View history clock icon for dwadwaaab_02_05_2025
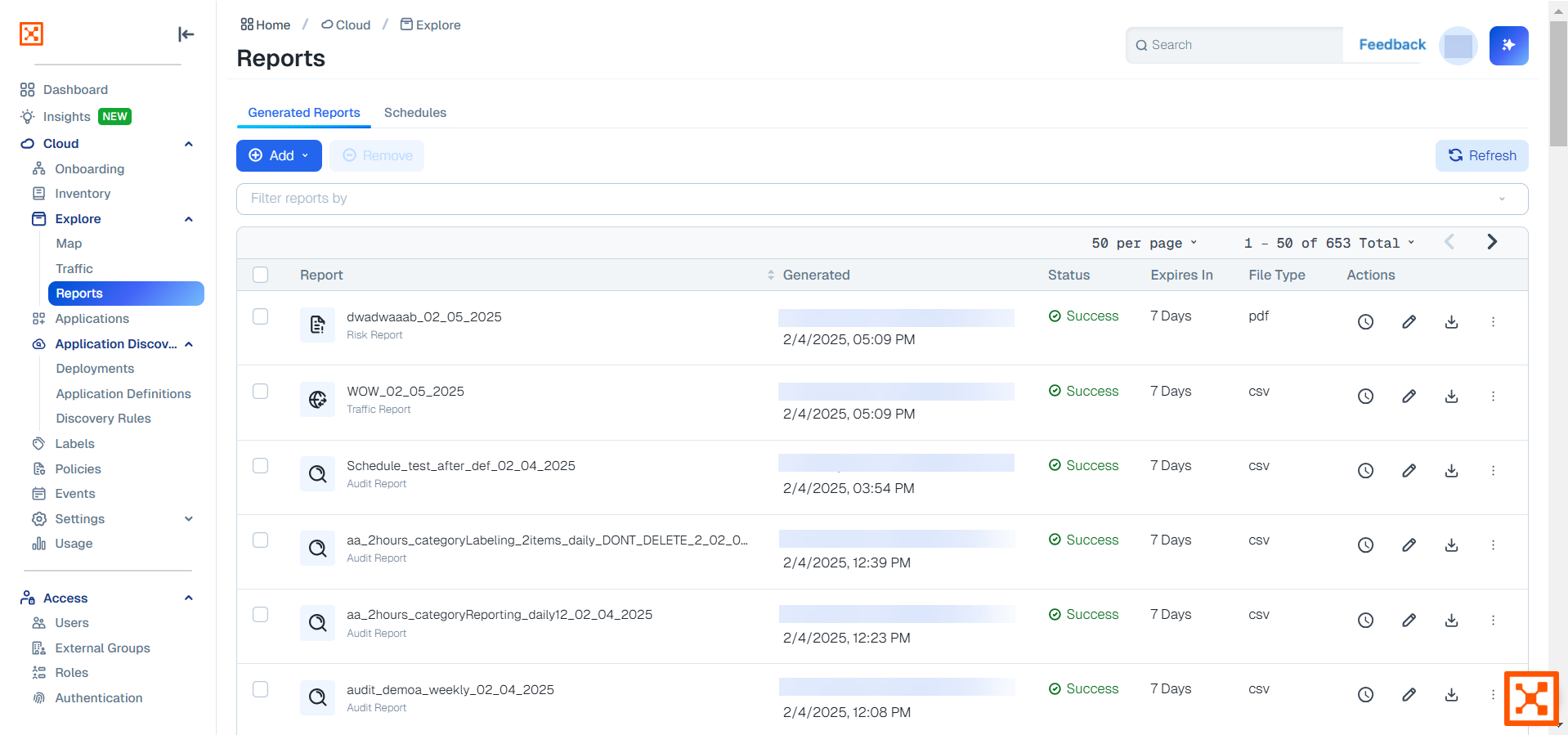 (1365, 322)
